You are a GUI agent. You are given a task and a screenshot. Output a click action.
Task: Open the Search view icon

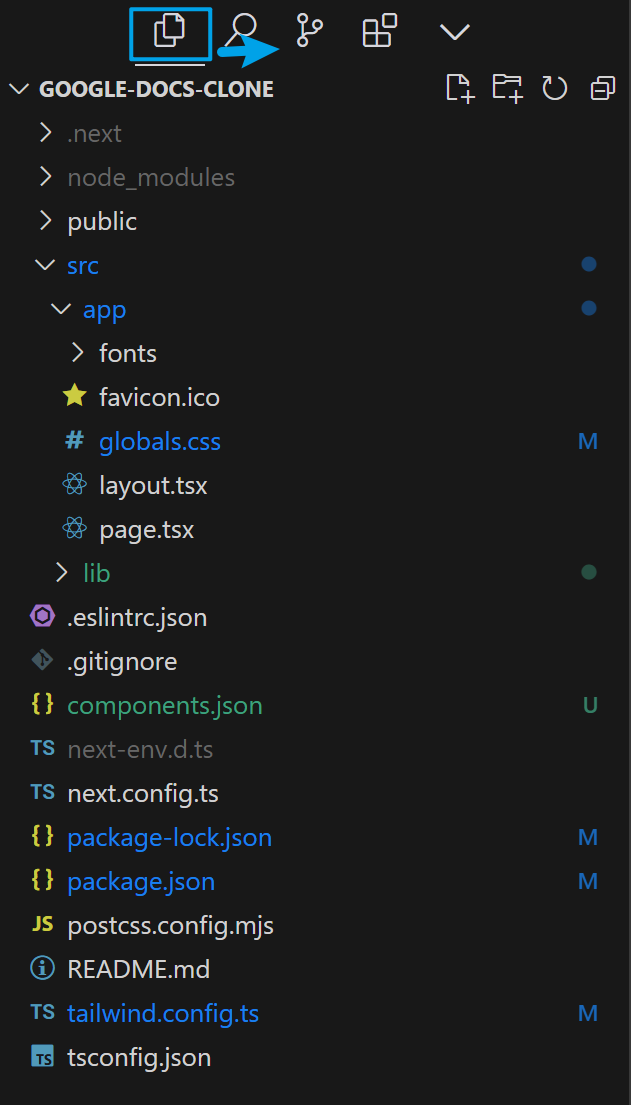pos(242,32)
